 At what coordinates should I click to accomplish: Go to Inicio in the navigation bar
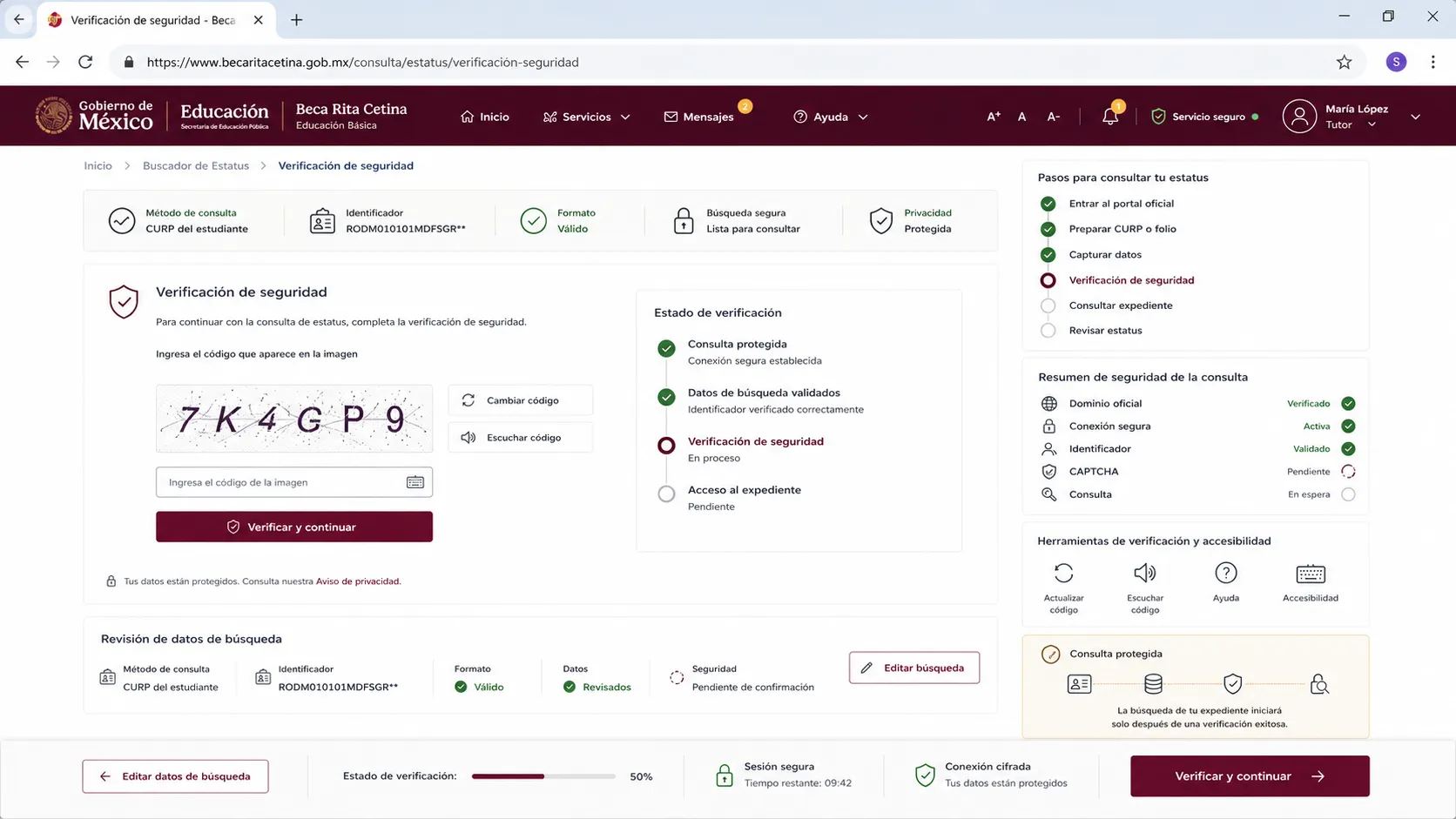[484, 117]
